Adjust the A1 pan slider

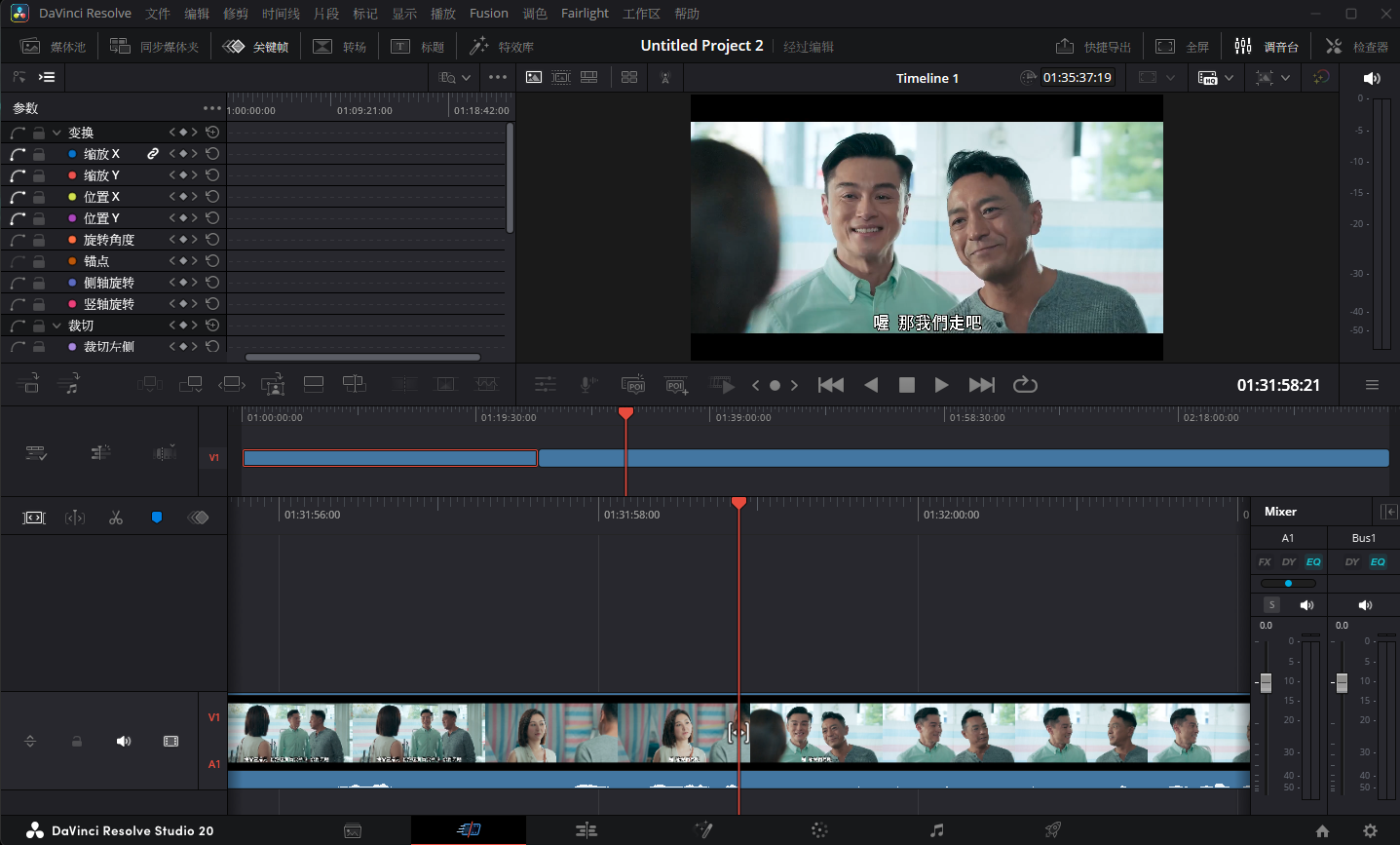click(1288, 583)
